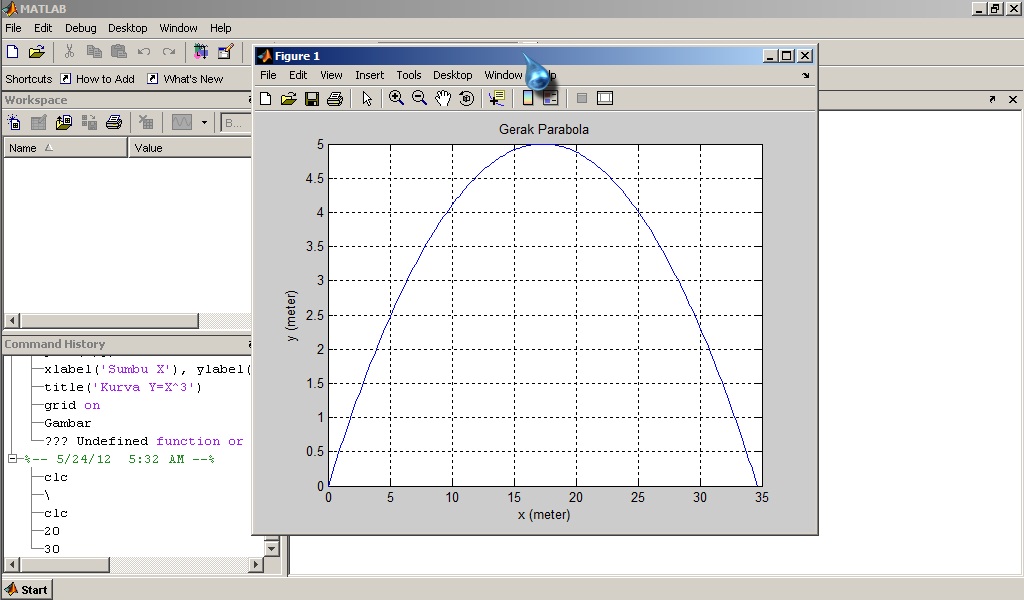This screenshot has width=1024, height=600.
Task: Open the Figure window dock chevron menu
Action: [x=804, y=74]
